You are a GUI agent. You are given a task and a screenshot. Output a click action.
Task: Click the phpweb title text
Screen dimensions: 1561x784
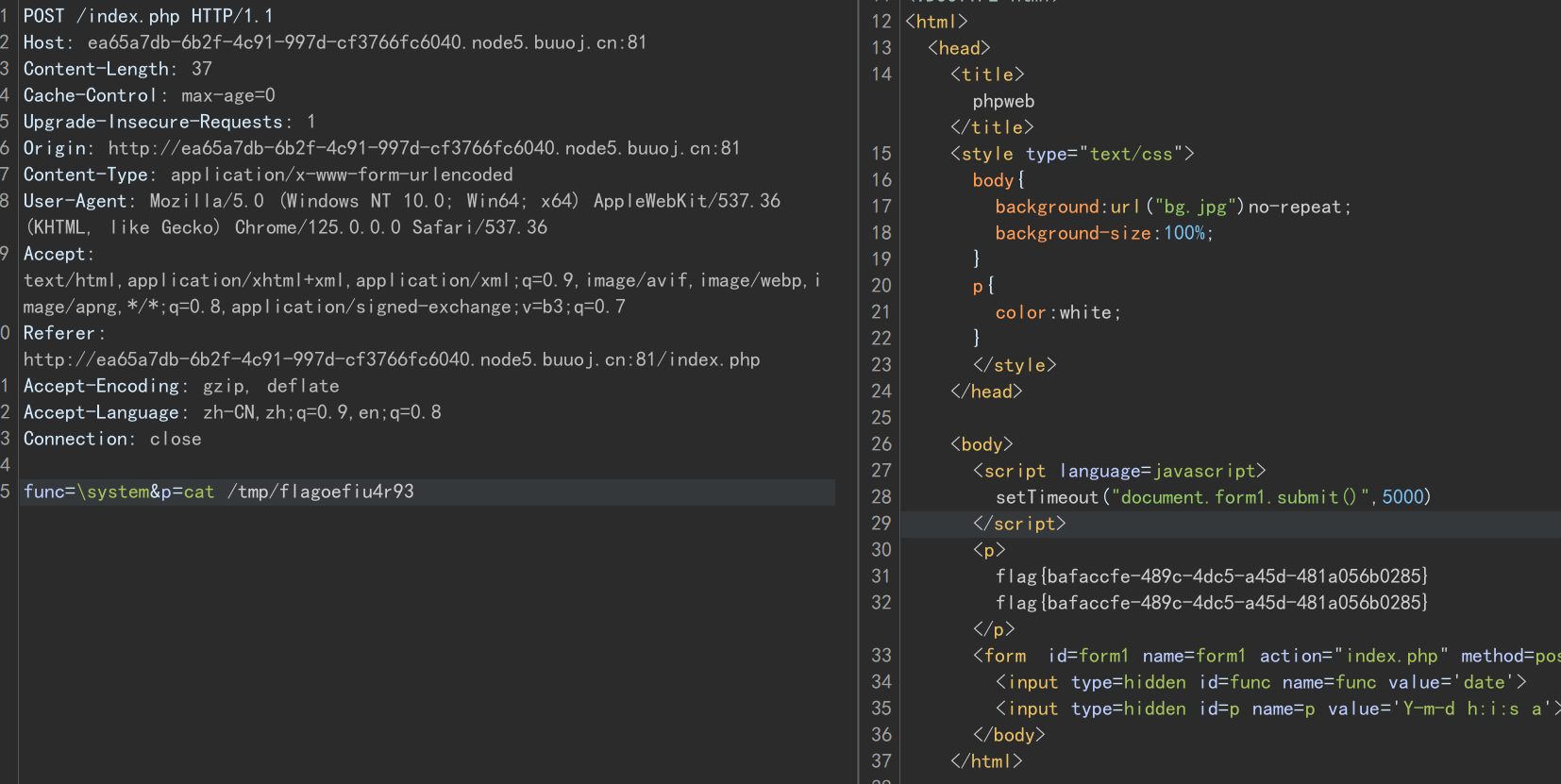1003,100
